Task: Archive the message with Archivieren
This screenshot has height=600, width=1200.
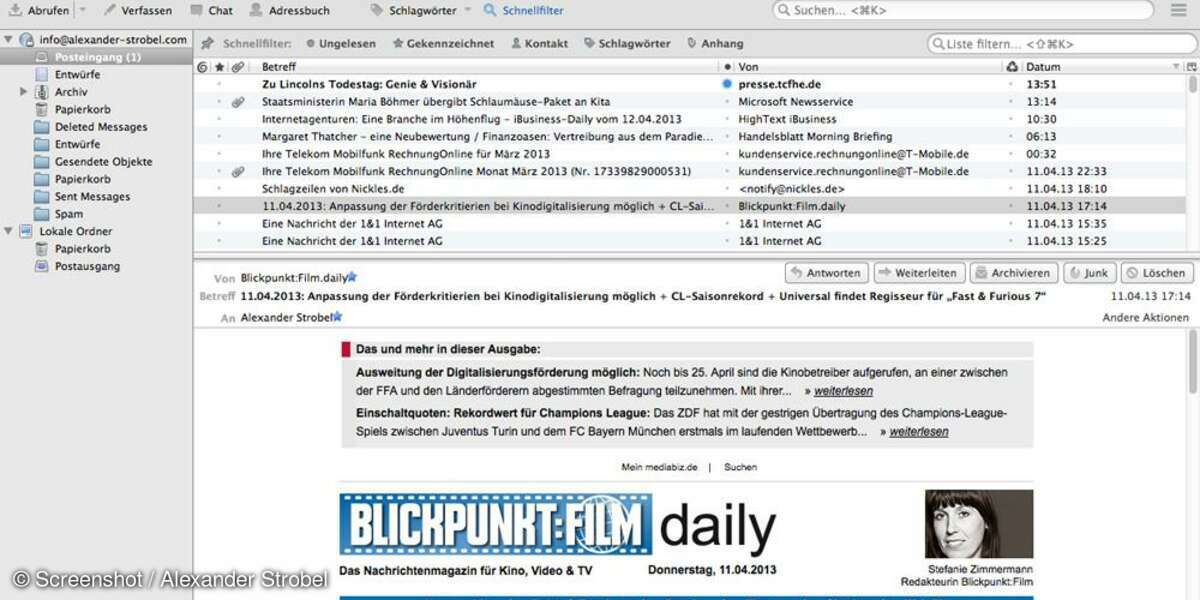Action: click(1012, 273)
